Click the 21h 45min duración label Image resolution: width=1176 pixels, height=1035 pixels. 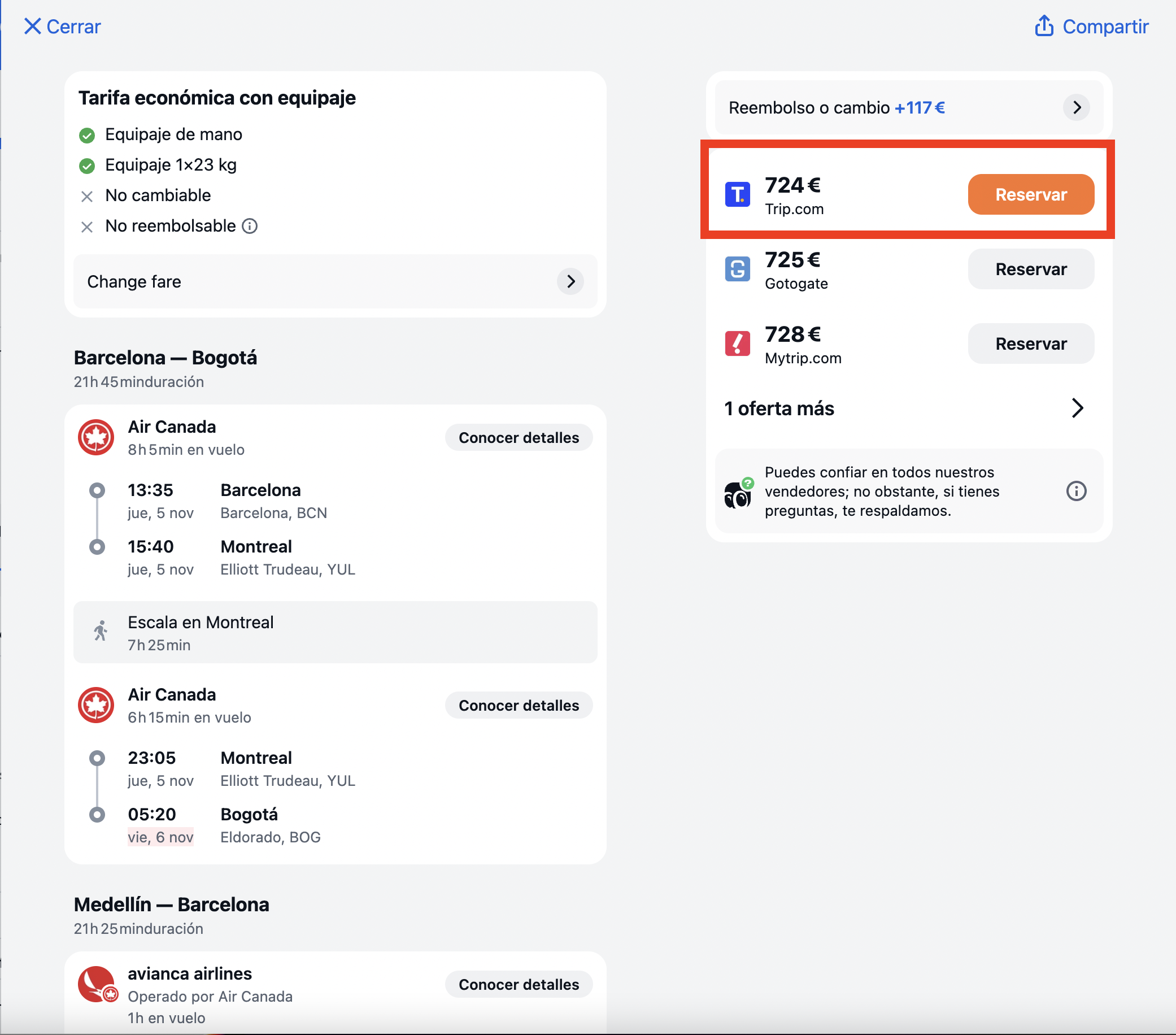138,382
